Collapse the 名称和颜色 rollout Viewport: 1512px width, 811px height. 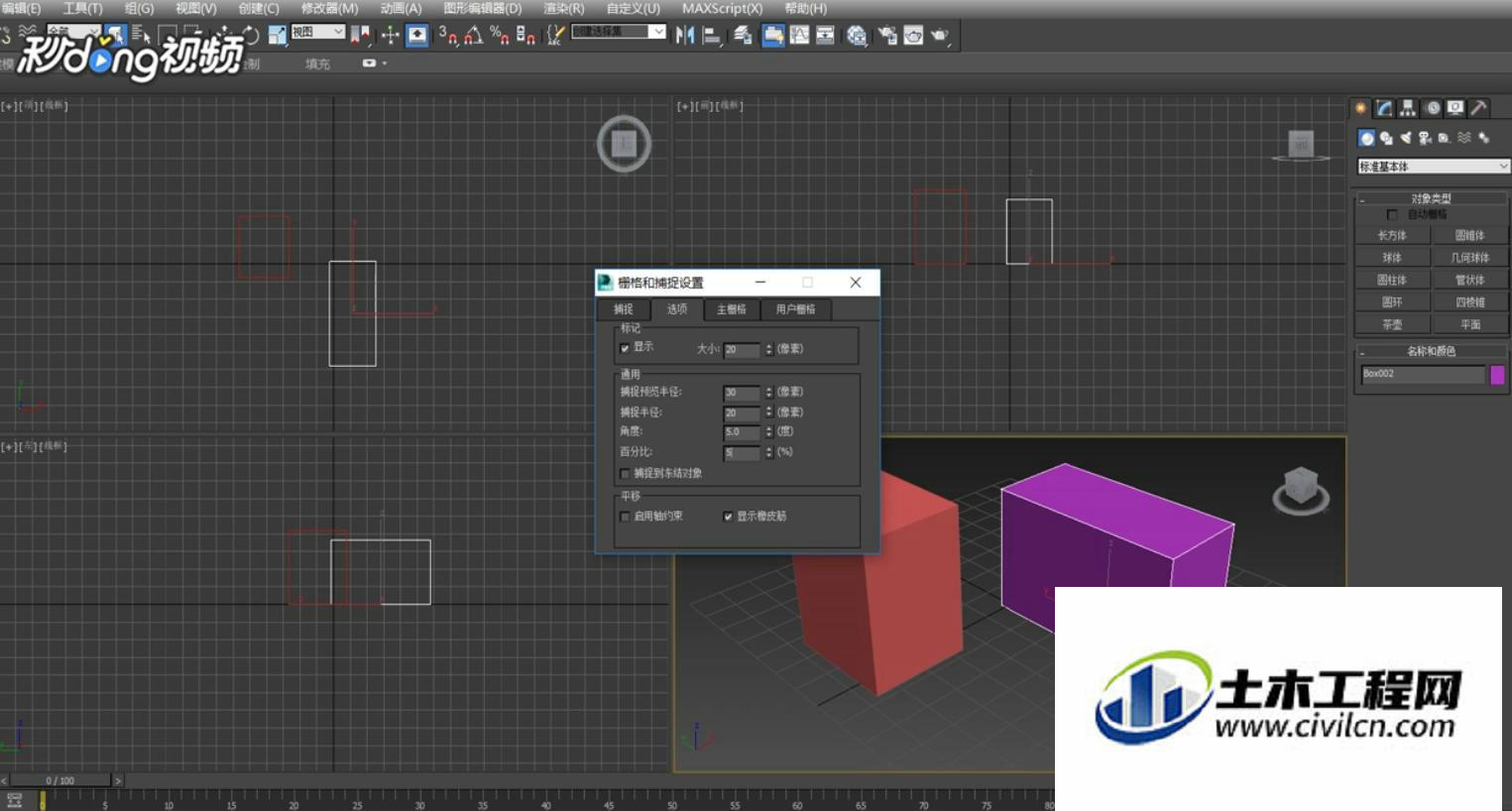pyautogui.click(x=1432, y=351)
